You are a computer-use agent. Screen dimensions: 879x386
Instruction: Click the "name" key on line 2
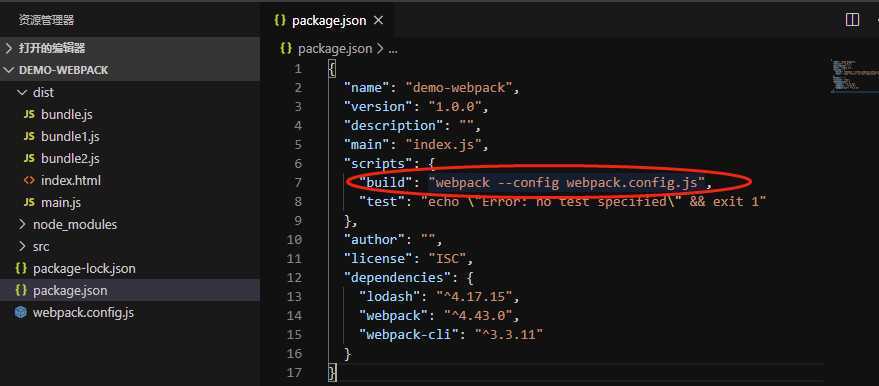point(366,88)
